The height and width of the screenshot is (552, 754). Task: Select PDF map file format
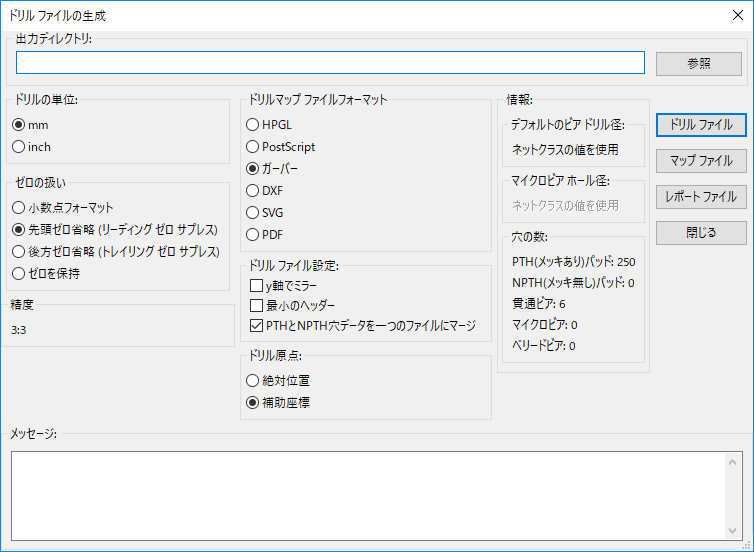coord(253,234)
